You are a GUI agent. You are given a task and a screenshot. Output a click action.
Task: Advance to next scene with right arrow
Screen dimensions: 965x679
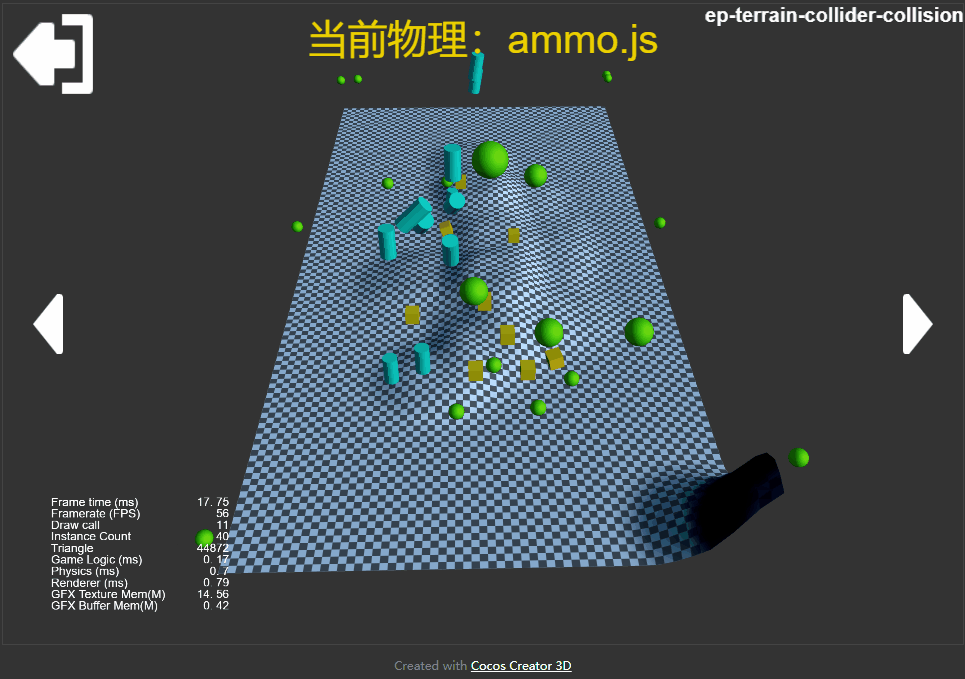pos(917,324)
